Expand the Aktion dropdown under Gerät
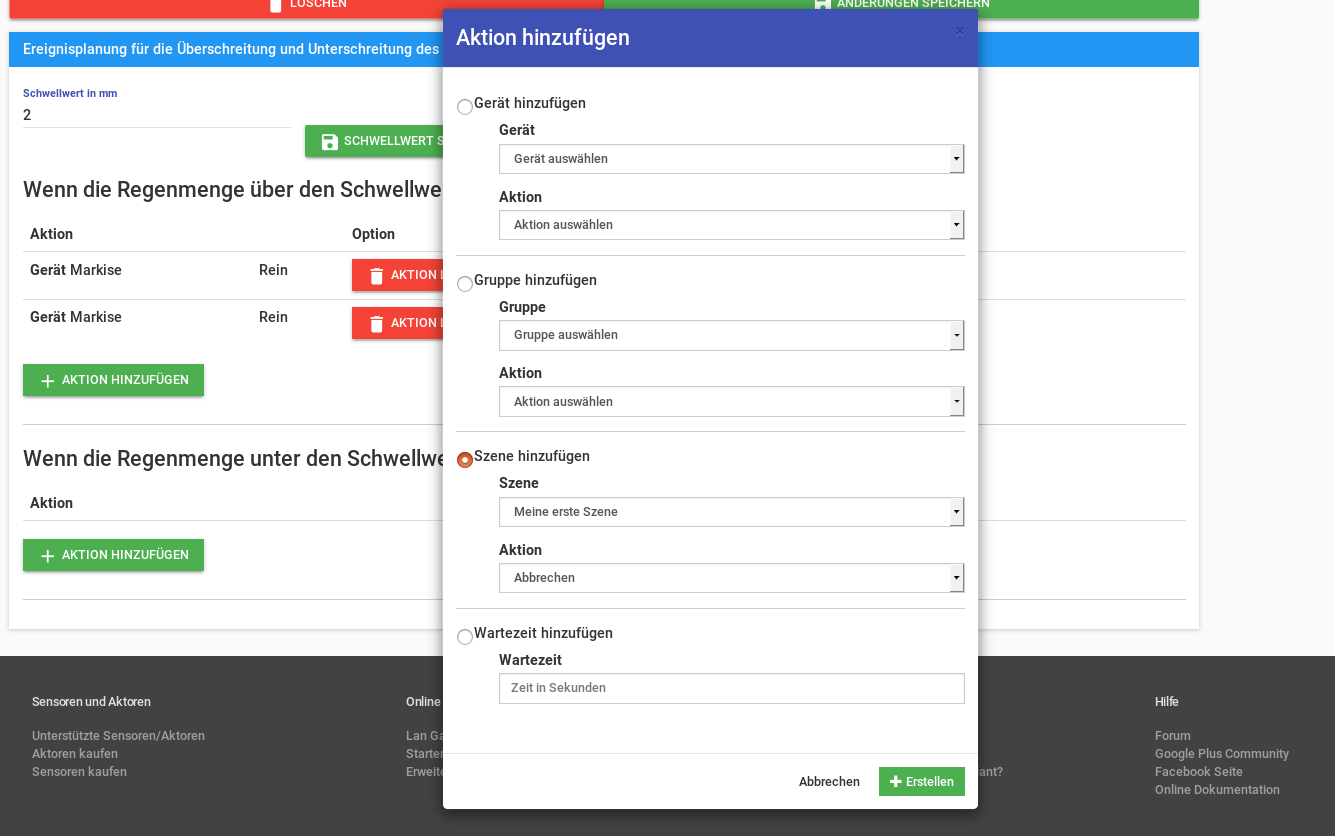The width and height of the screenshot is (1335, 836). coord(731,225)
